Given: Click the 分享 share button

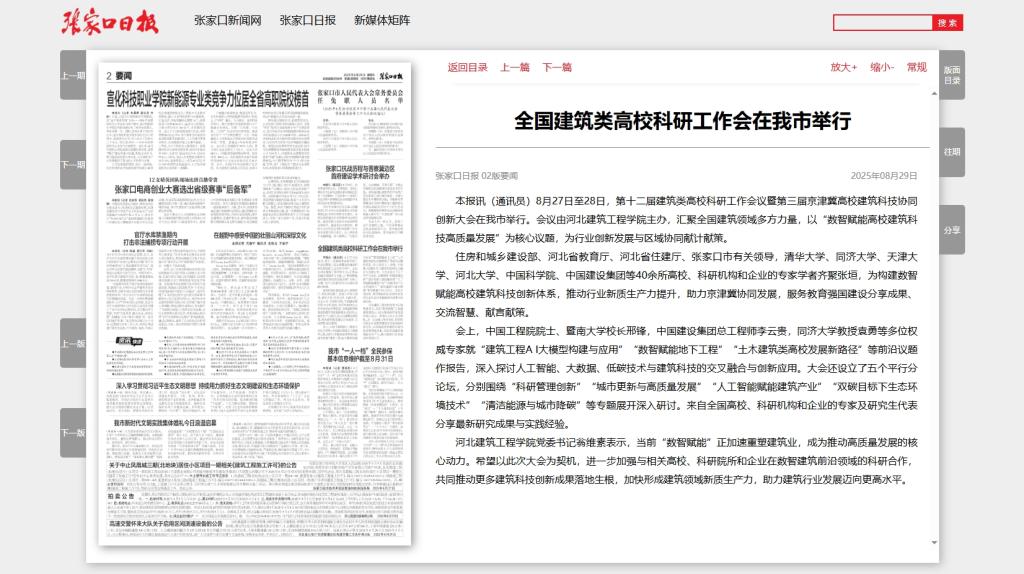Looking at the screenshot, I should click(951, 230).
